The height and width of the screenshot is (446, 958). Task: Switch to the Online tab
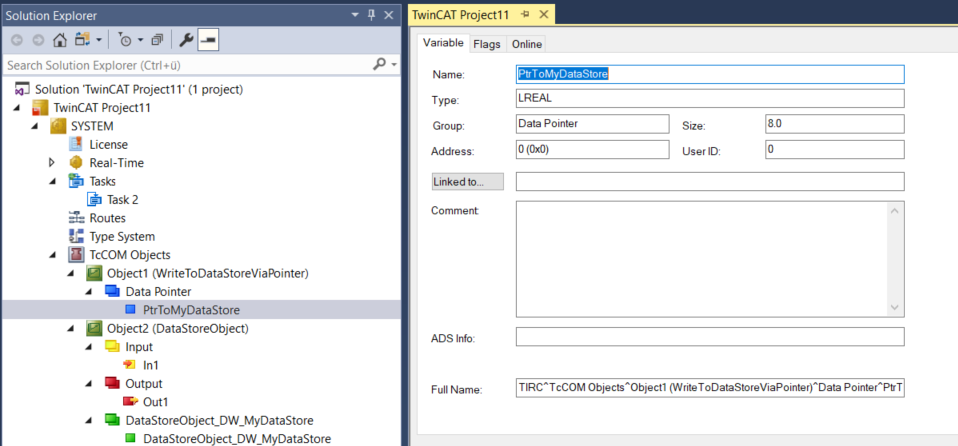[x=527, y=44]
